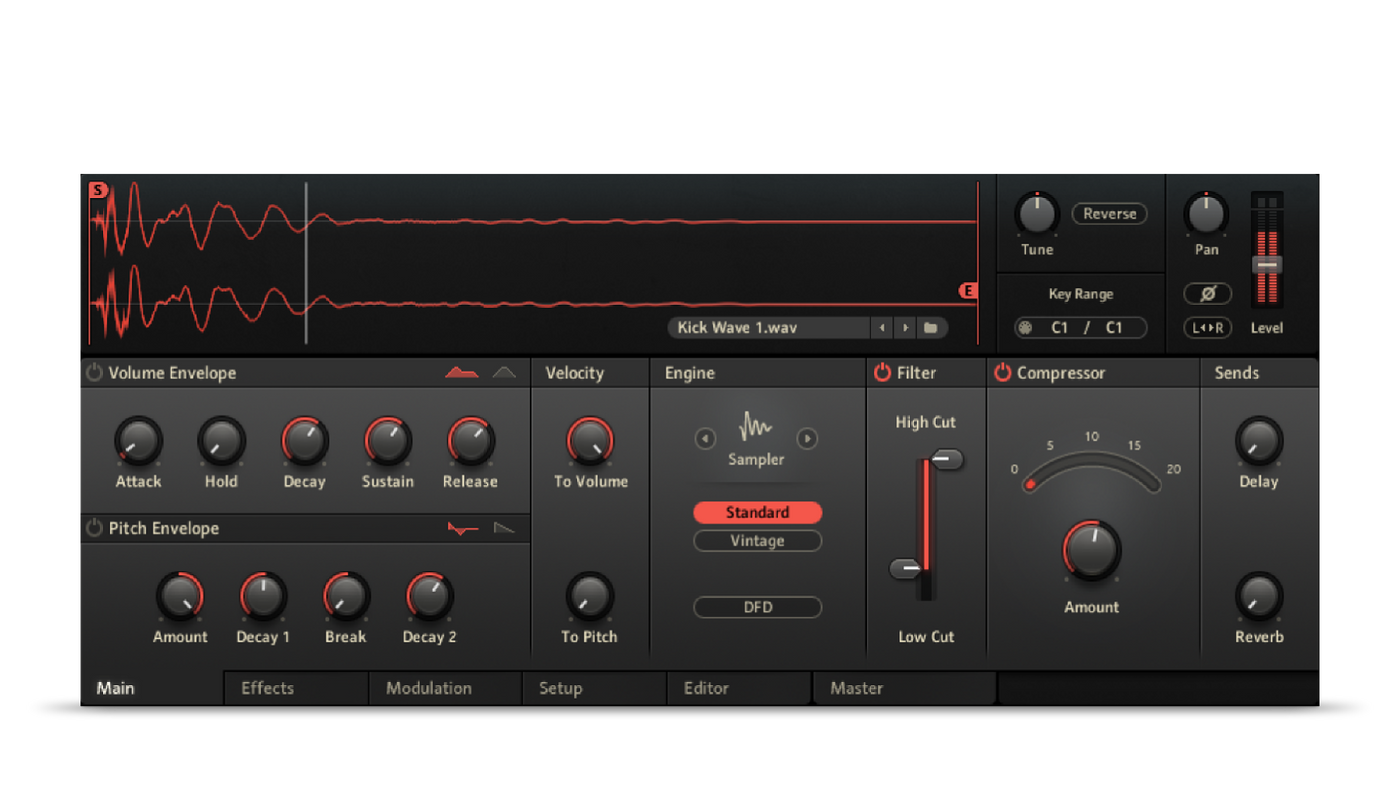Screen dimensions: 1400x798
Task: Toggle the L/R channel swap button
Action: (1207, 328)
